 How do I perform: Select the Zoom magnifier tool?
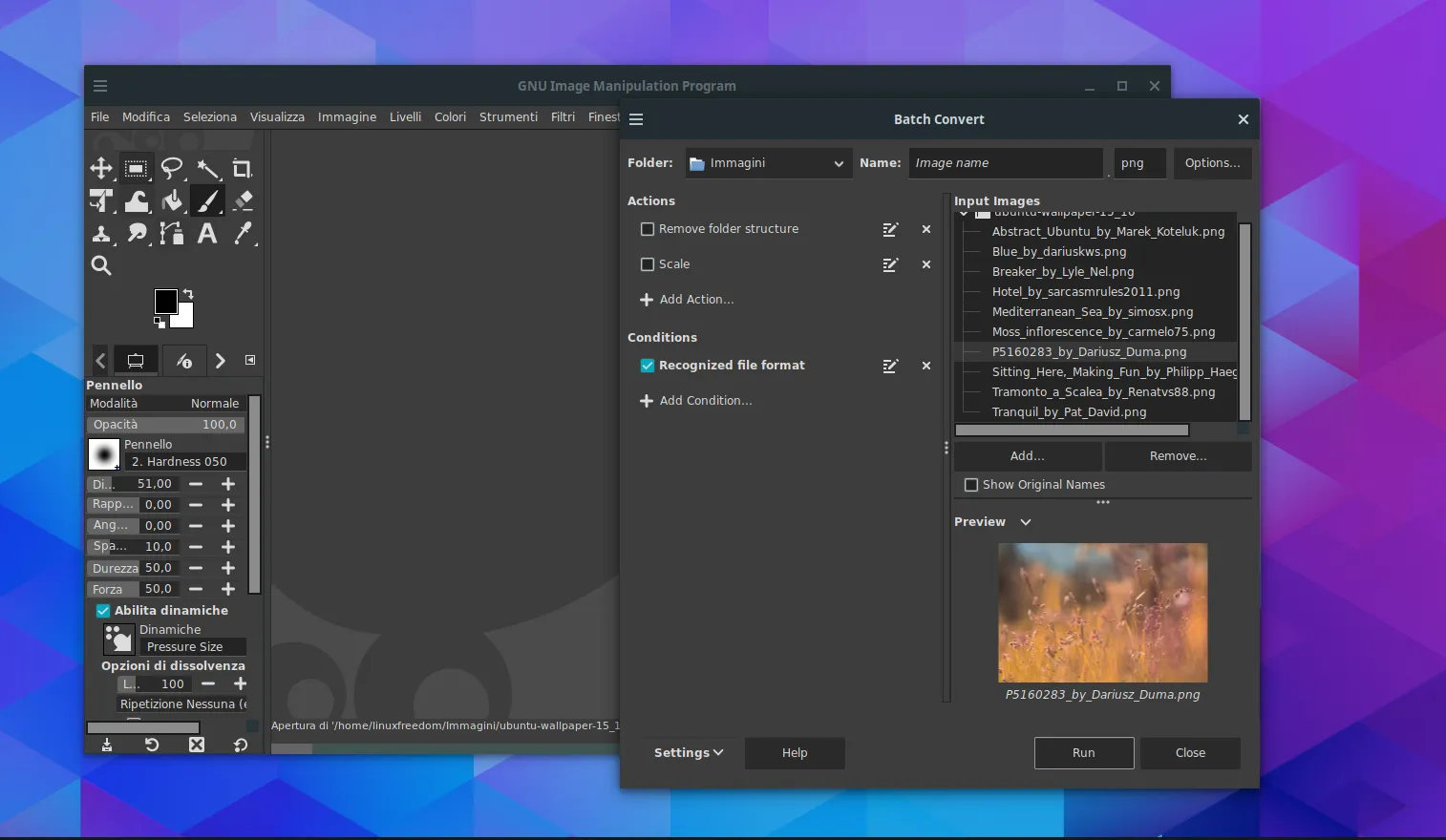point(101,265)
